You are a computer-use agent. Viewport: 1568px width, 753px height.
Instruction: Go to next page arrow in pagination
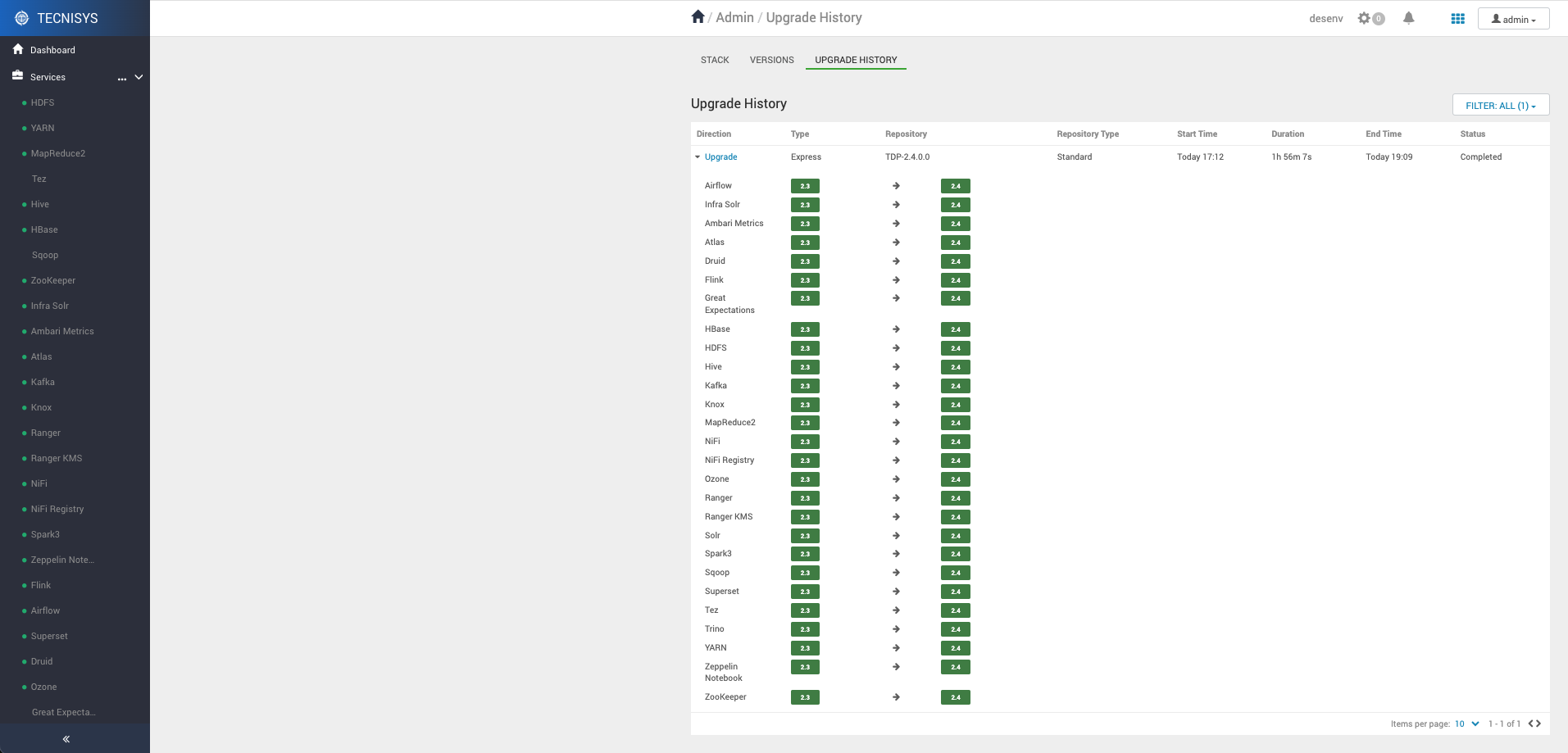point(1538,724)
